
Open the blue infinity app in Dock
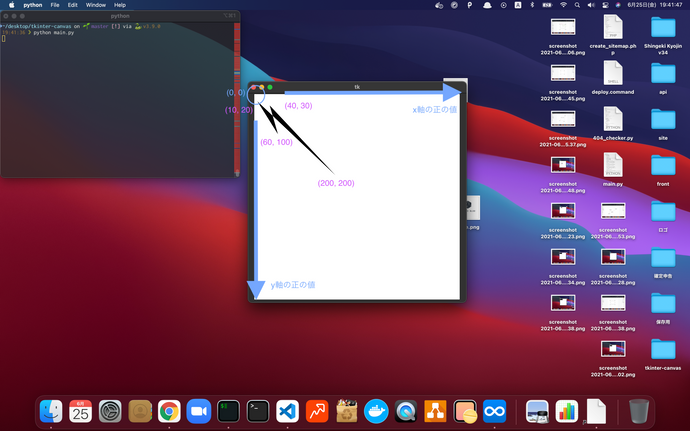(495, 411)
